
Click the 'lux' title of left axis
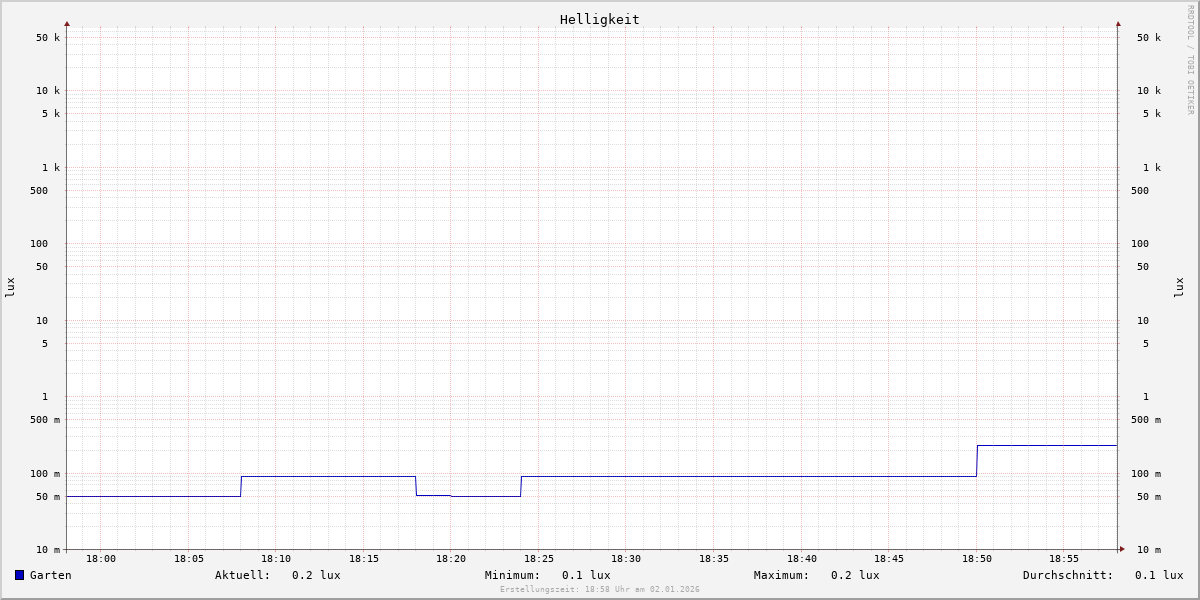(x=10, y=288)
